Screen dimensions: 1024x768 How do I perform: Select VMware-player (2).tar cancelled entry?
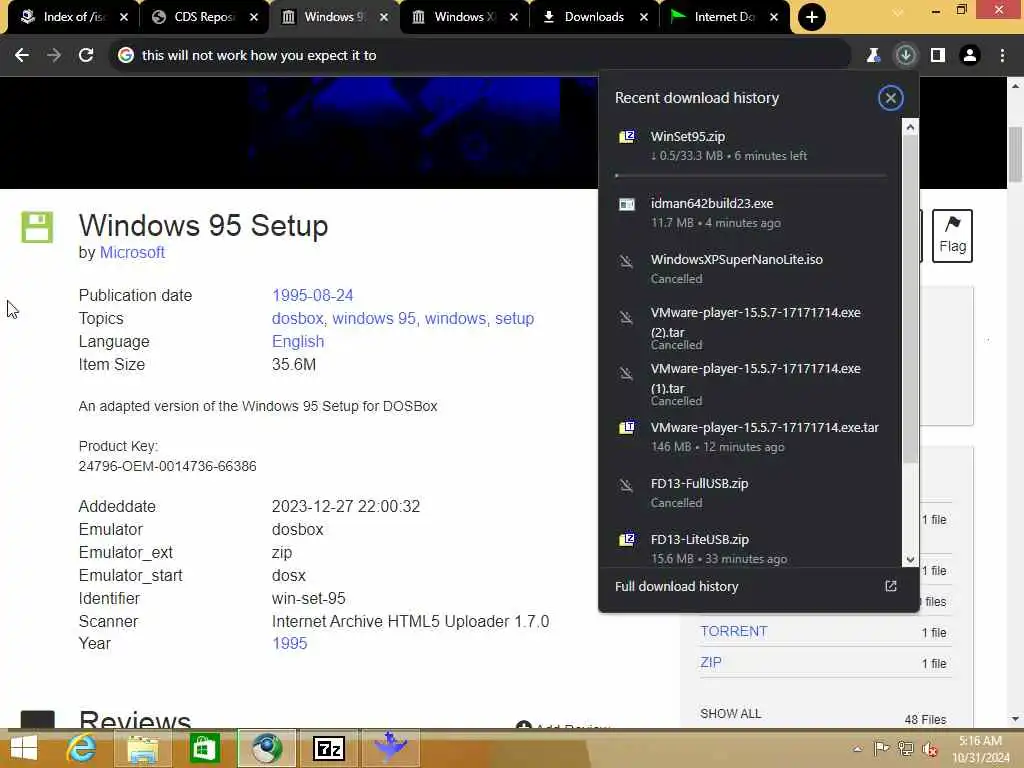(750, 328)
